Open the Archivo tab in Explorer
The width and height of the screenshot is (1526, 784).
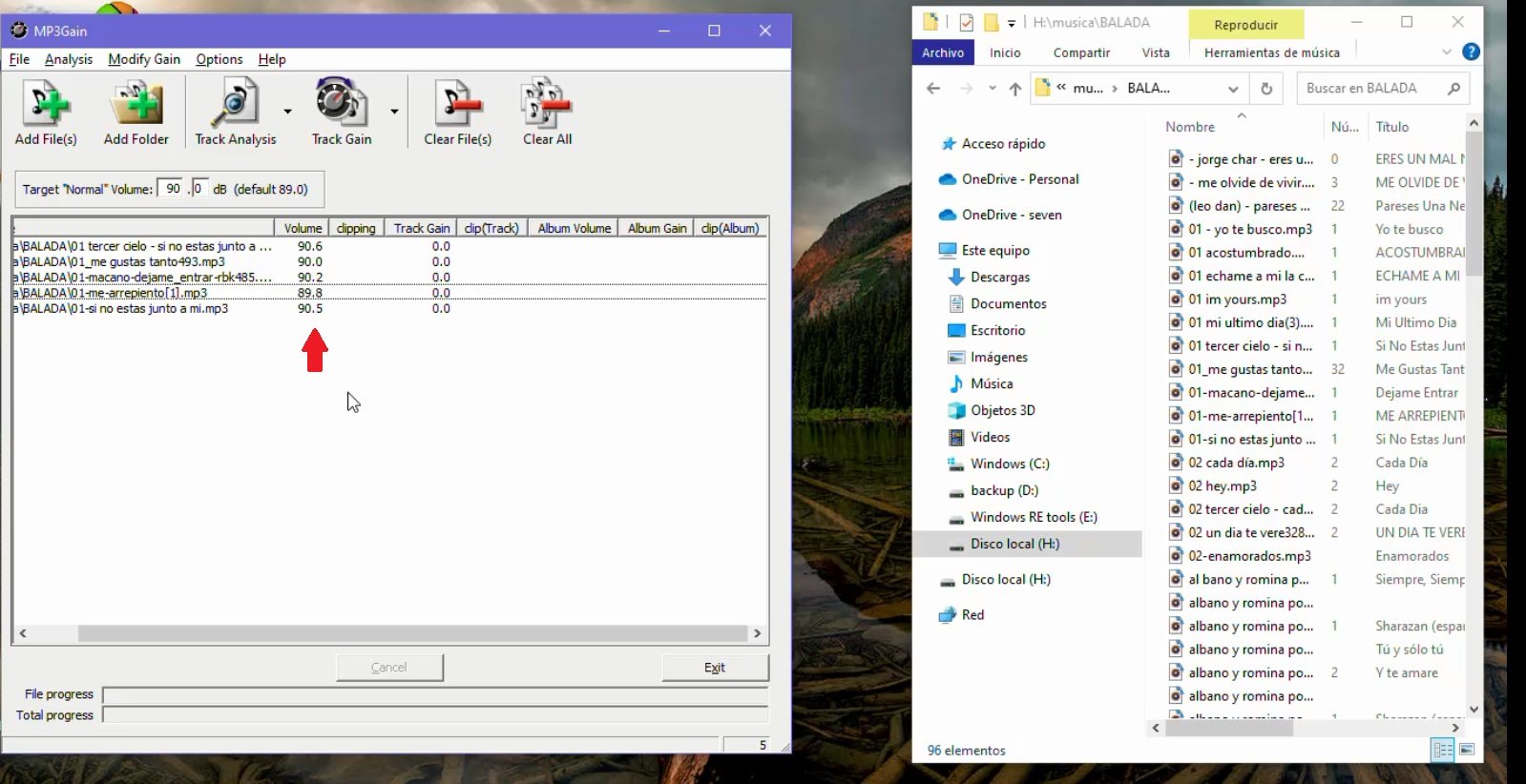943,52
